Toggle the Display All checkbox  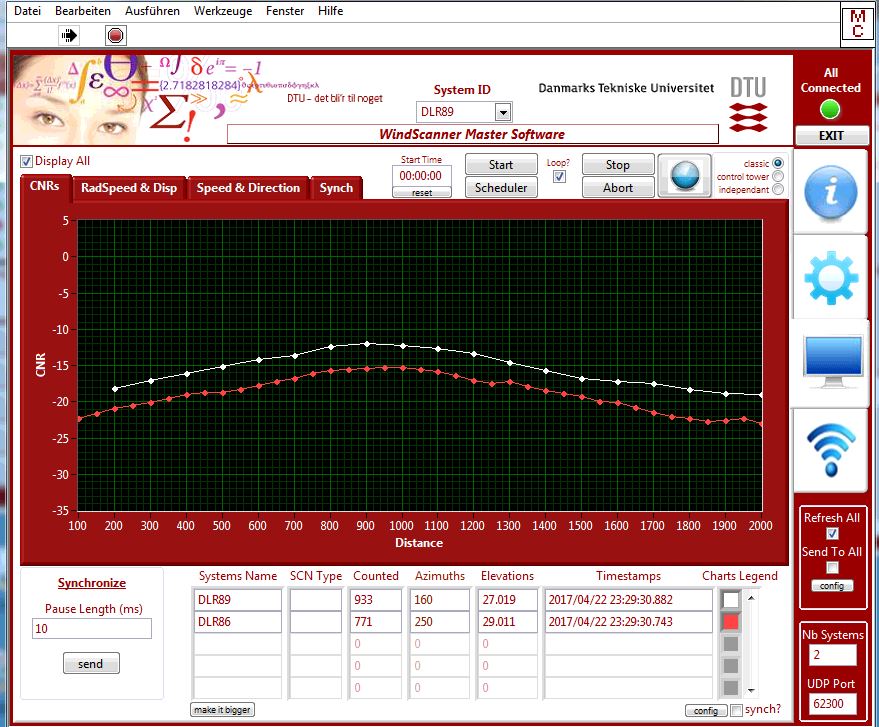click(x=26, y=161)
